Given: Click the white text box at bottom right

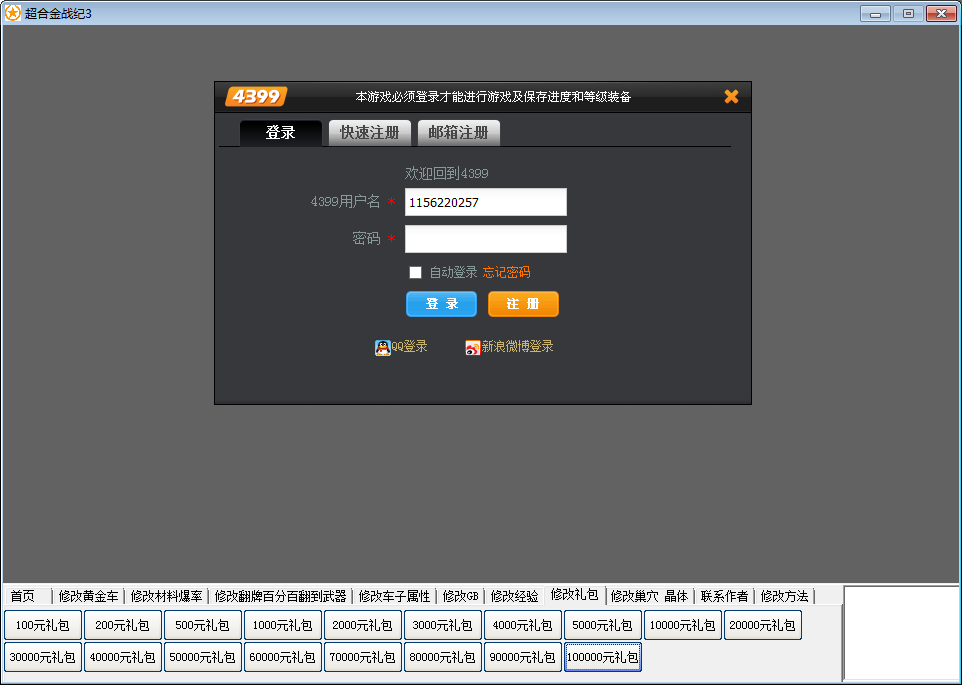Looking at the screenshot, I should click(901, 633).
